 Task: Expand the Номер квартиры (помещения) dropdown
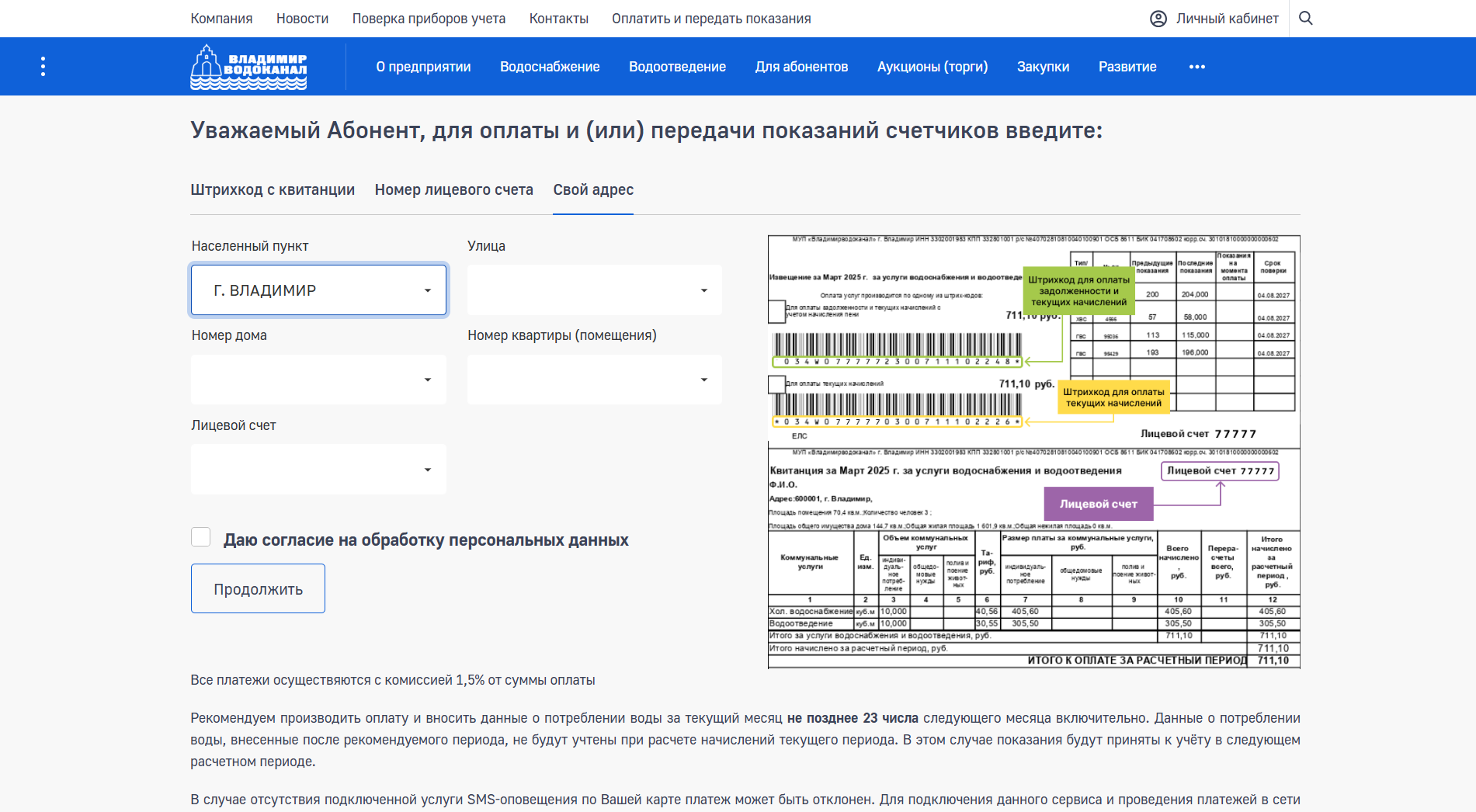595,380
